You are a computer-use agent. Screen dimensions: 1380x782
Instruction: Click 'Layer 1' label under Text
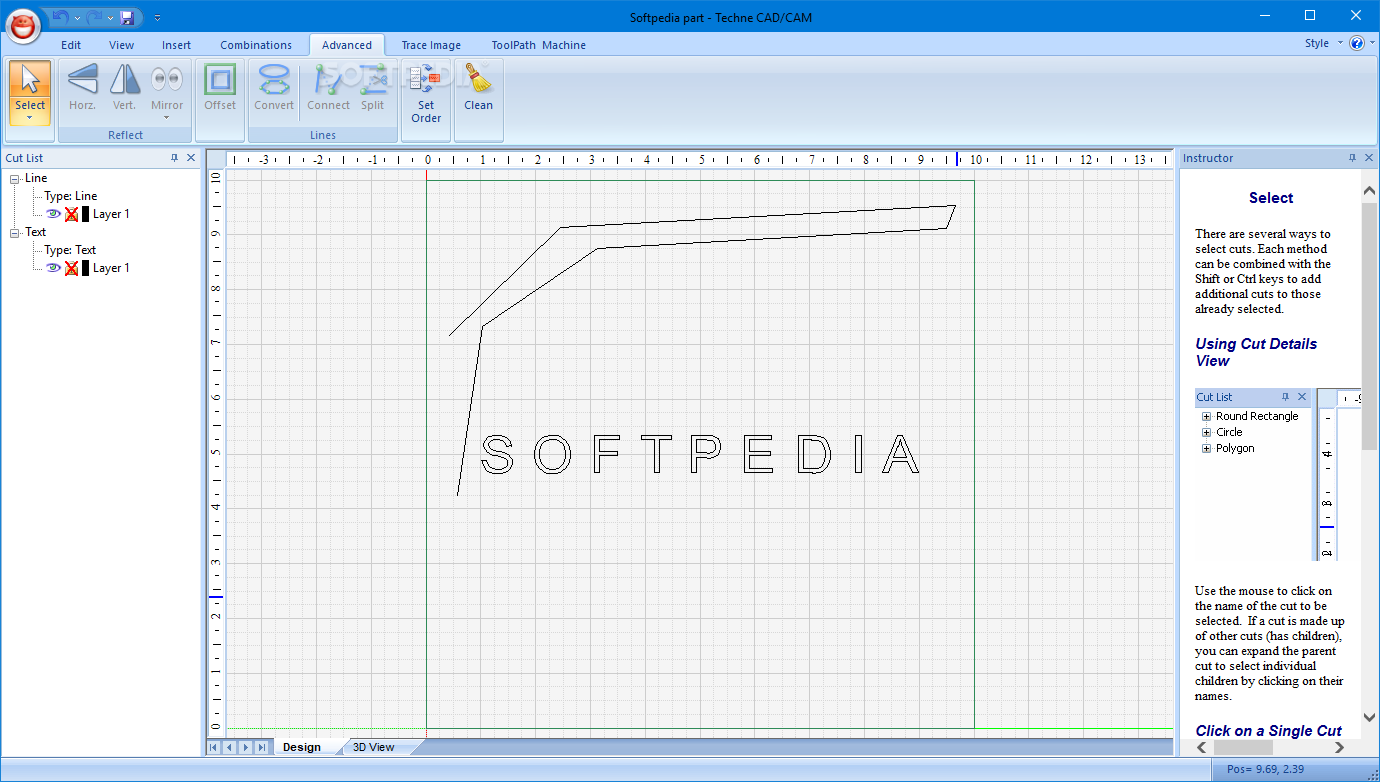pos(111,268)
